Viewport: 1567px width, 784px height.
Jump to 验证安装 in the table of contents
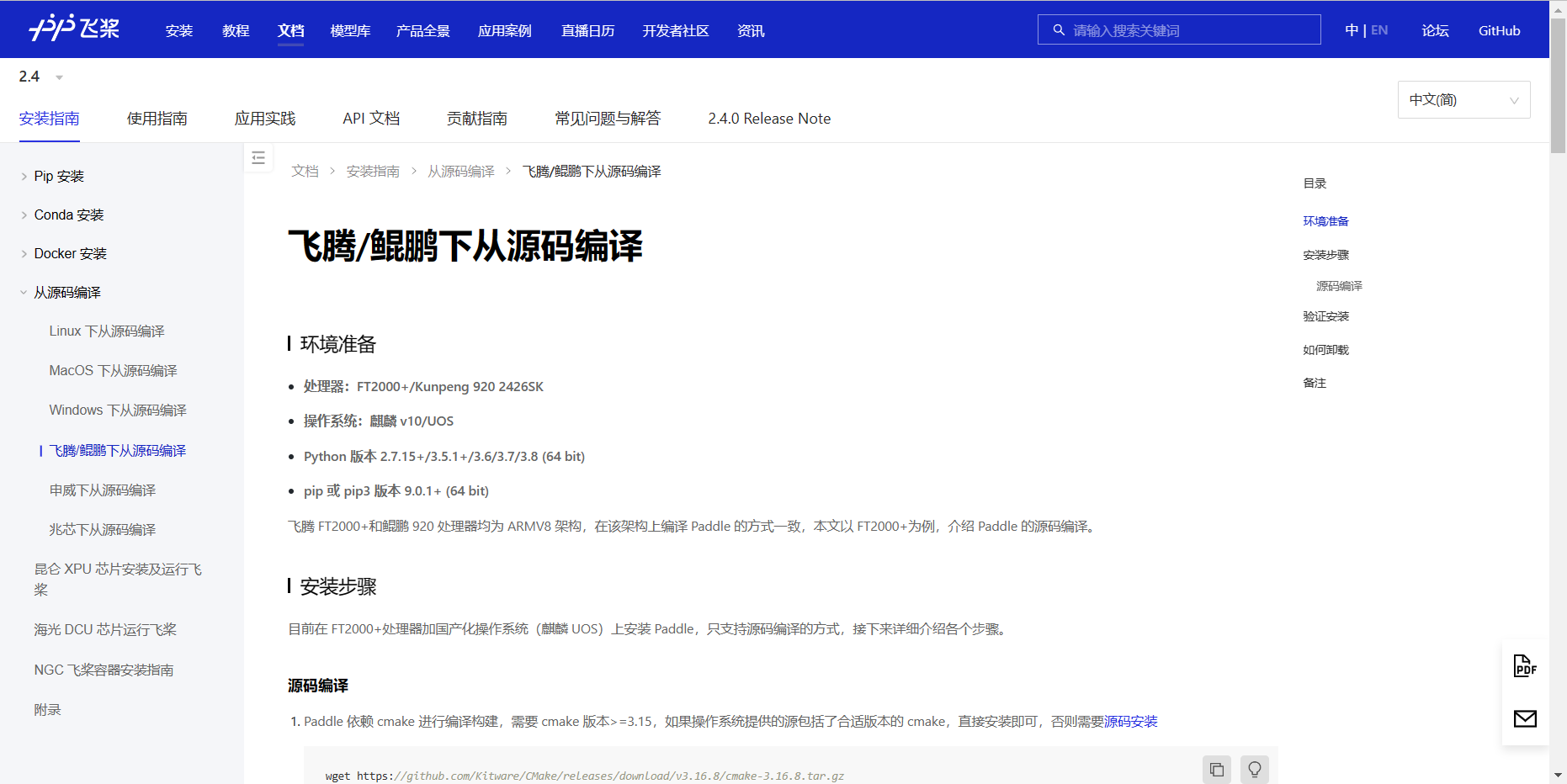tap(1325, 315)
